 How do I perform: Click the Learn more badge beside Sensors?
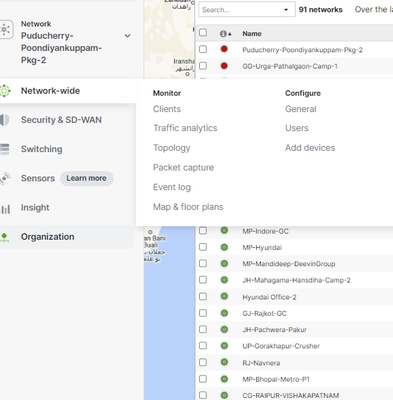coord(87,178)
